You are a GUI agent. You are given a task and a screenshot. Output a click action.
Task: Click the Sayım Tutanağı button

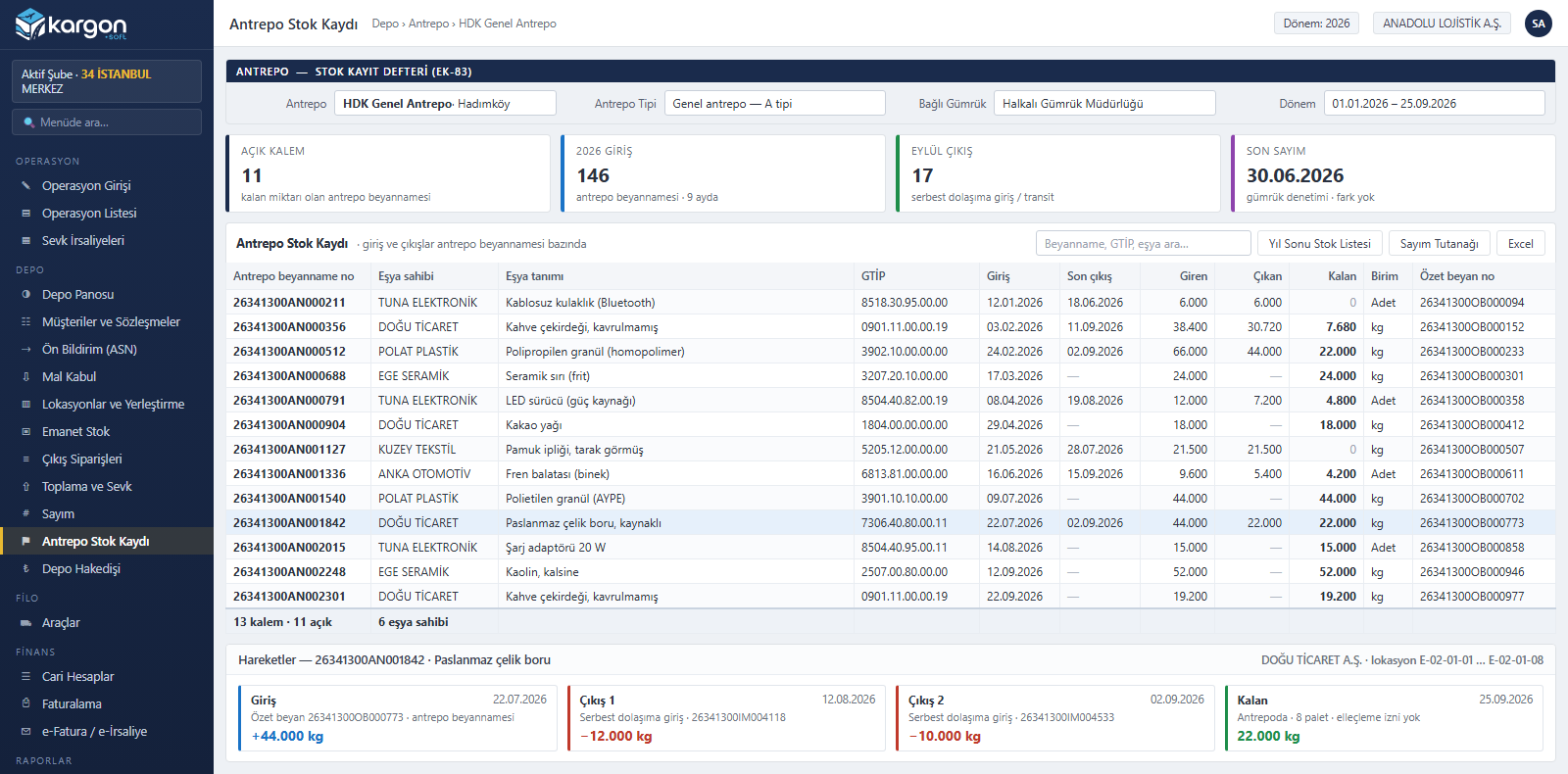coord(1440,243)
